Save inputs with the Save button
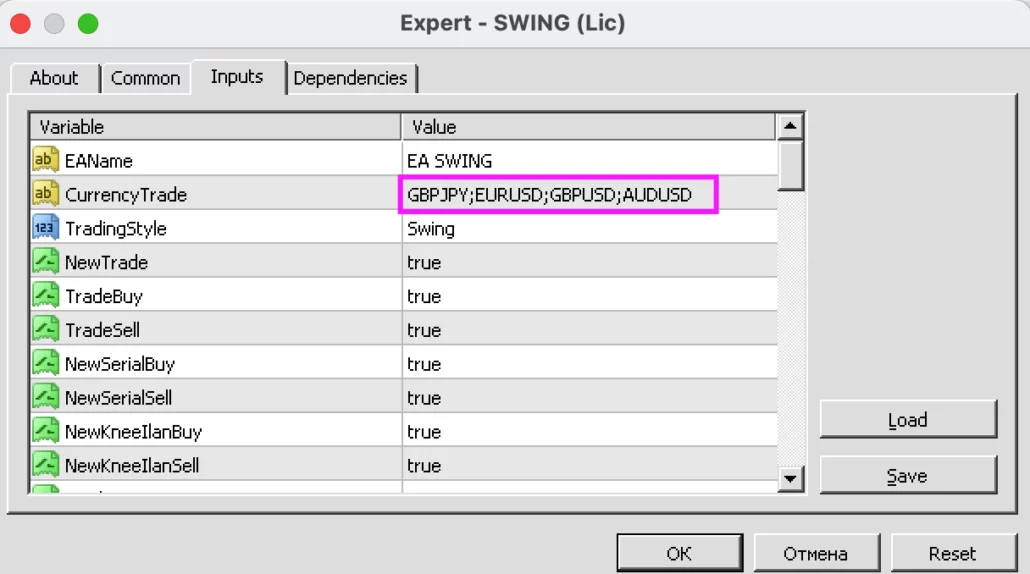The width and height of the screenshot is (1030, 574). [x=908, y=475]
